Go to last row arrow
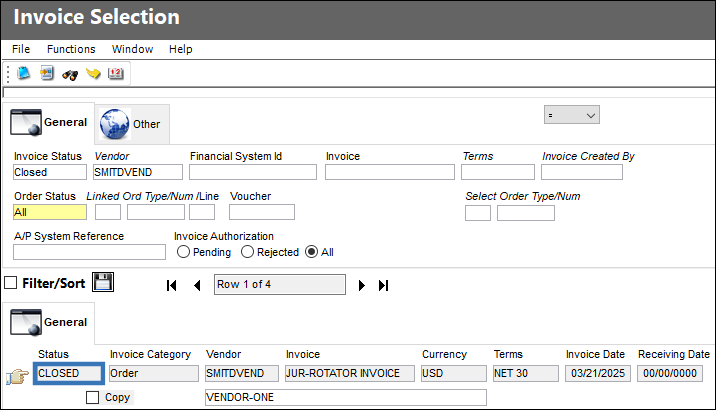716x410 pixels. pos(384,285)
